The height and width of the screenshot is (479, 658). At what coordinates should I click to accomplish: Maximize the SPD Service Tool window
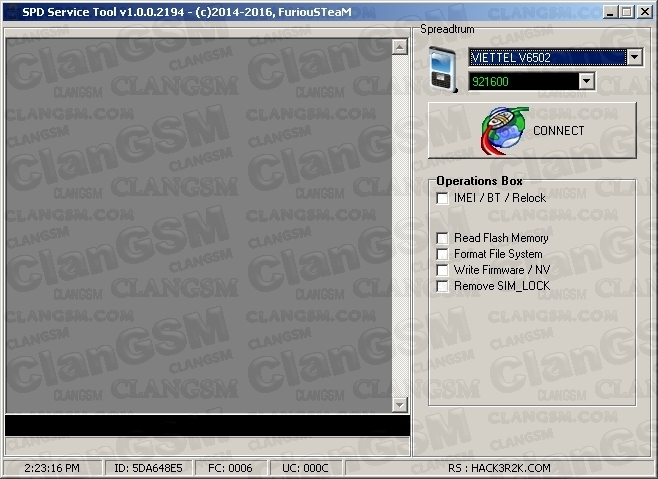coord(627,12)
